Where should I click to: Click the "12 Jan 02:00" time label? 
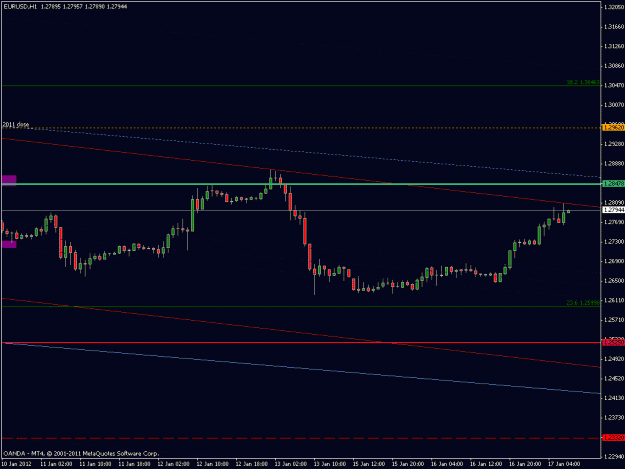point(173,464)
